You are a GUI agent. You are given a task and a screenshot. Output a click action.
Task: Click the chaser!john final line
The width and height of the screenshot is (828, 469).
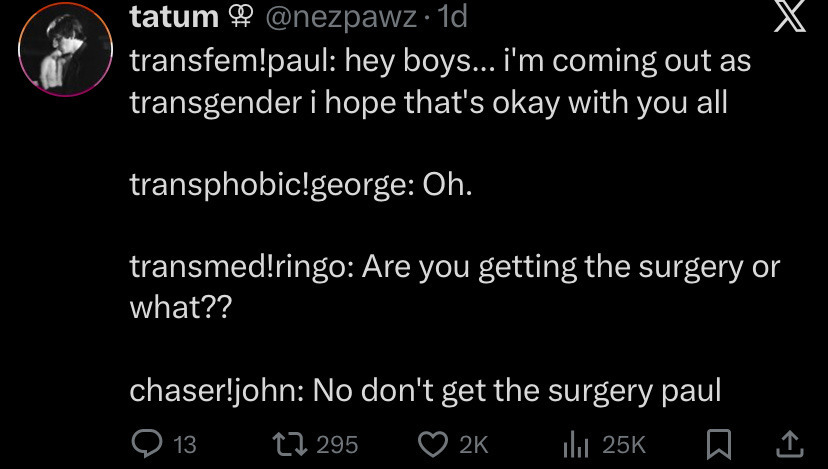(425, 391)
